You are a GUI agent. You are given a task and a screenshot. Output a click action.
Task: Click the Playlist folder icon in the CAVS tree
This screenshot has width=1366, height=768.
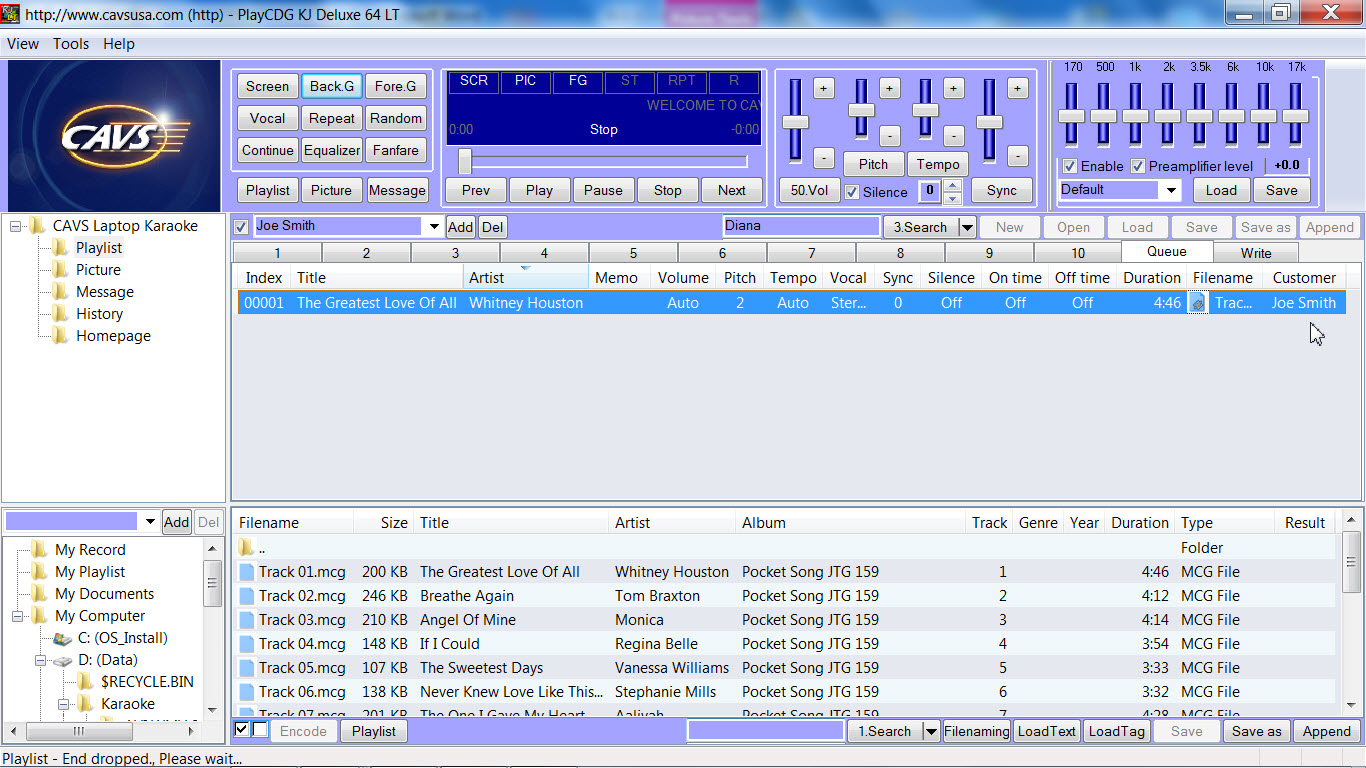point(60,248)
